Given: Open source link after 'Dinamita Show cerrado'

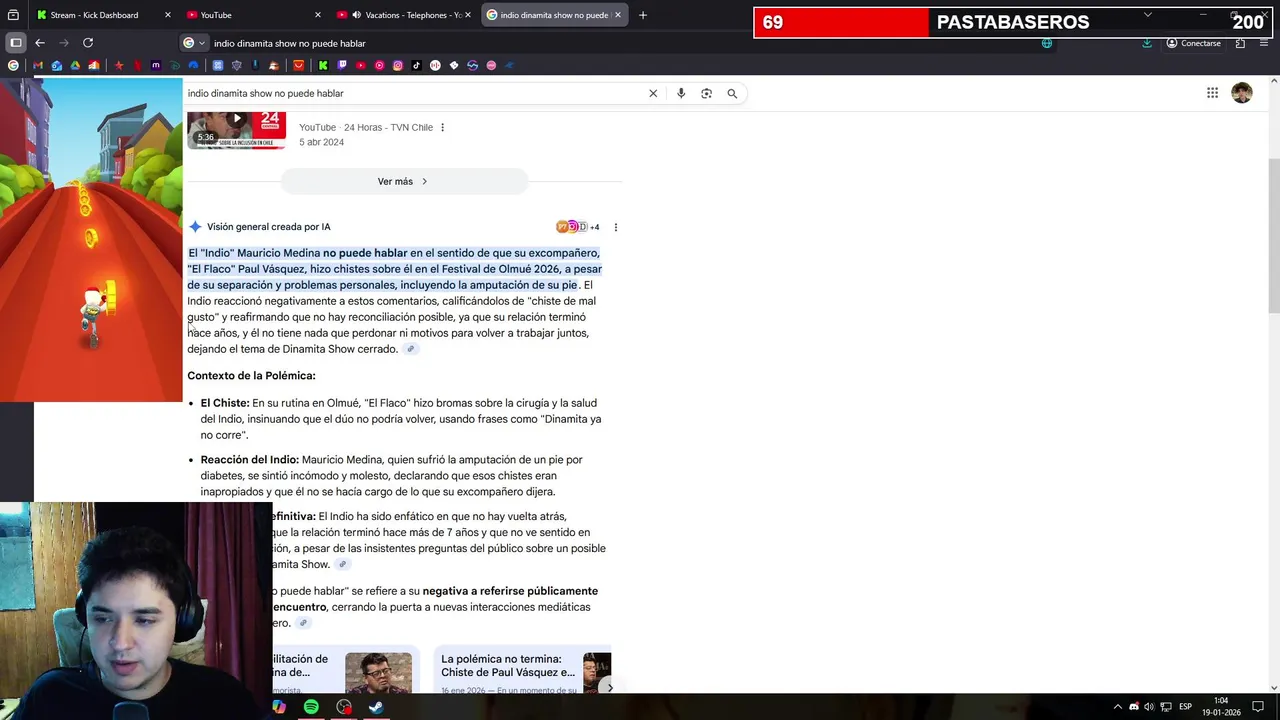Looking at the screenshot, I should click(x=410, y=349).
